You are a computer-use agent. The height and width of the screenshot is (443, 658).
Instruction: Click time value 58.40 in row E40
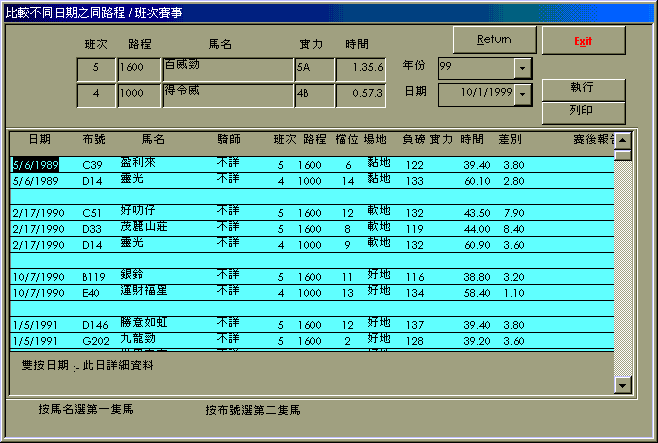point(477,293)
